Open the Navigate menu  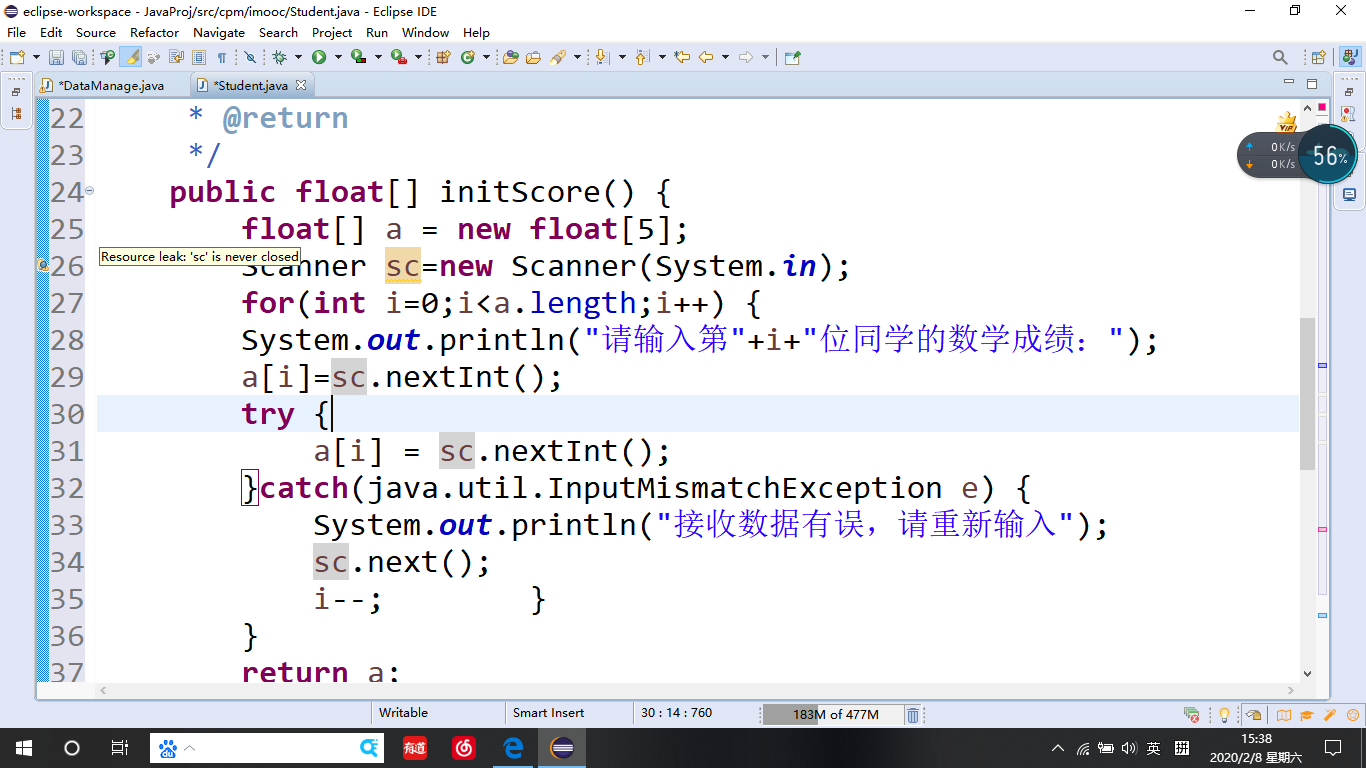219,32
